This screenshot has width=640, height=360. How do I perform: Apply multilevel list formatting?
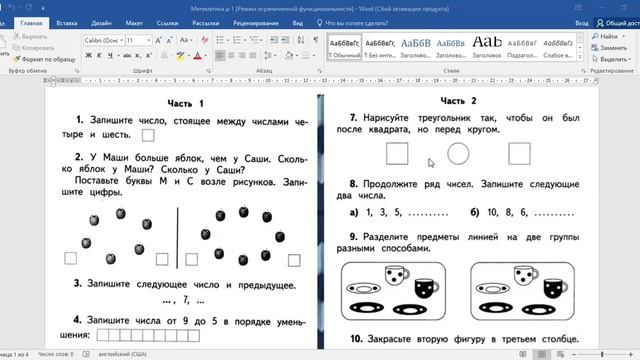click(x=254, y=40)
